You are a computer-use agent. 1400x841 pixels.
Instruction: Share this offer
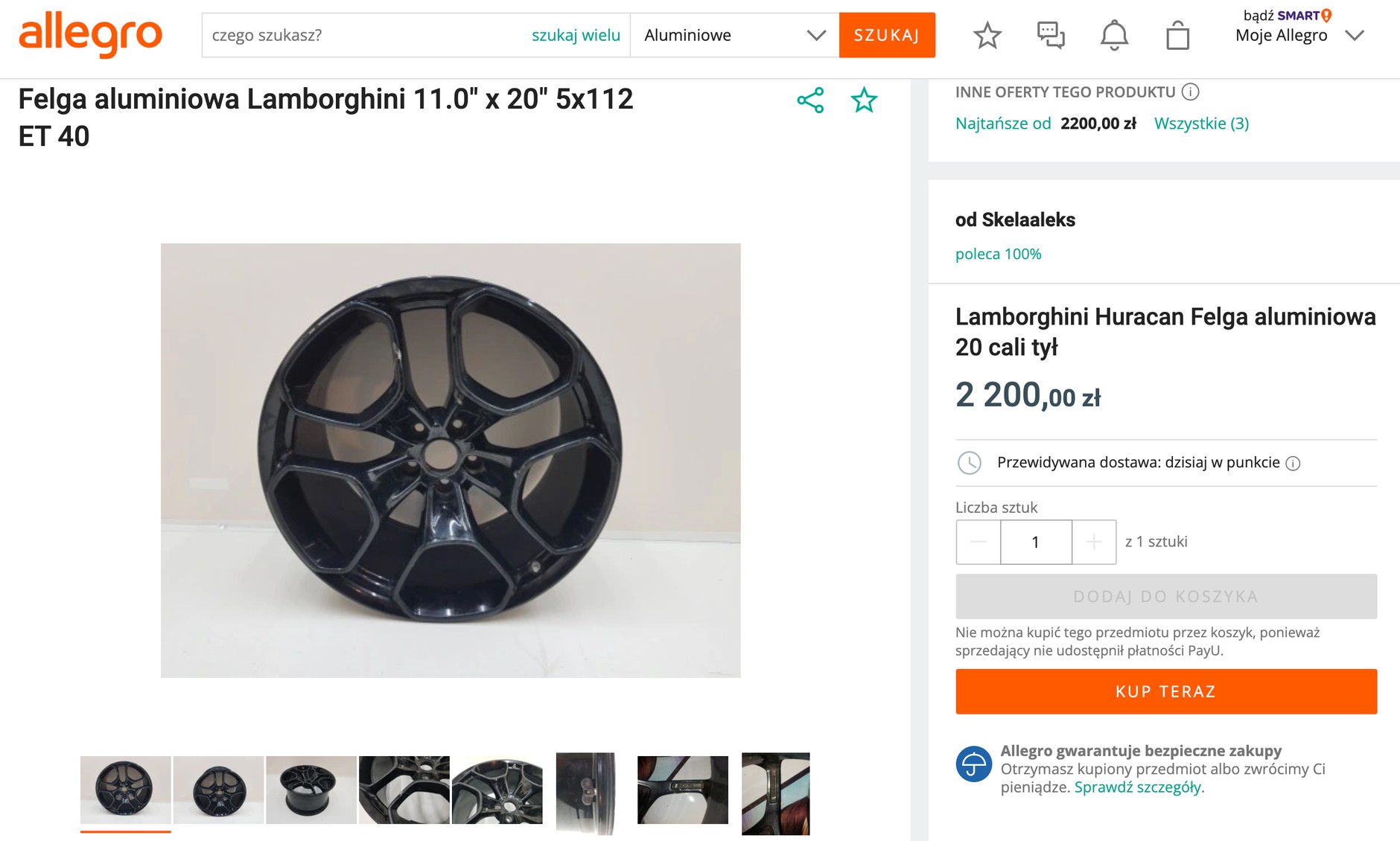(810, 100)
